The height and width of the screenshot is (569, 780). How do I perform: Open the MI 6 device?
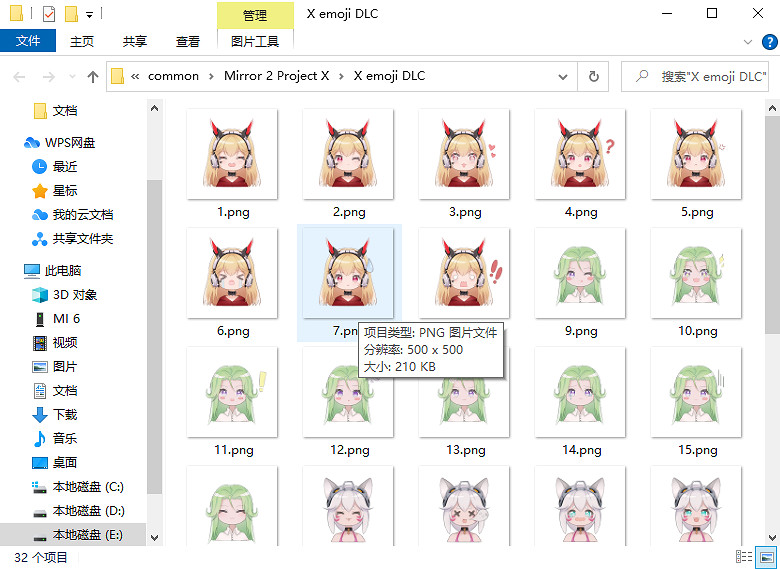[56, 318]
